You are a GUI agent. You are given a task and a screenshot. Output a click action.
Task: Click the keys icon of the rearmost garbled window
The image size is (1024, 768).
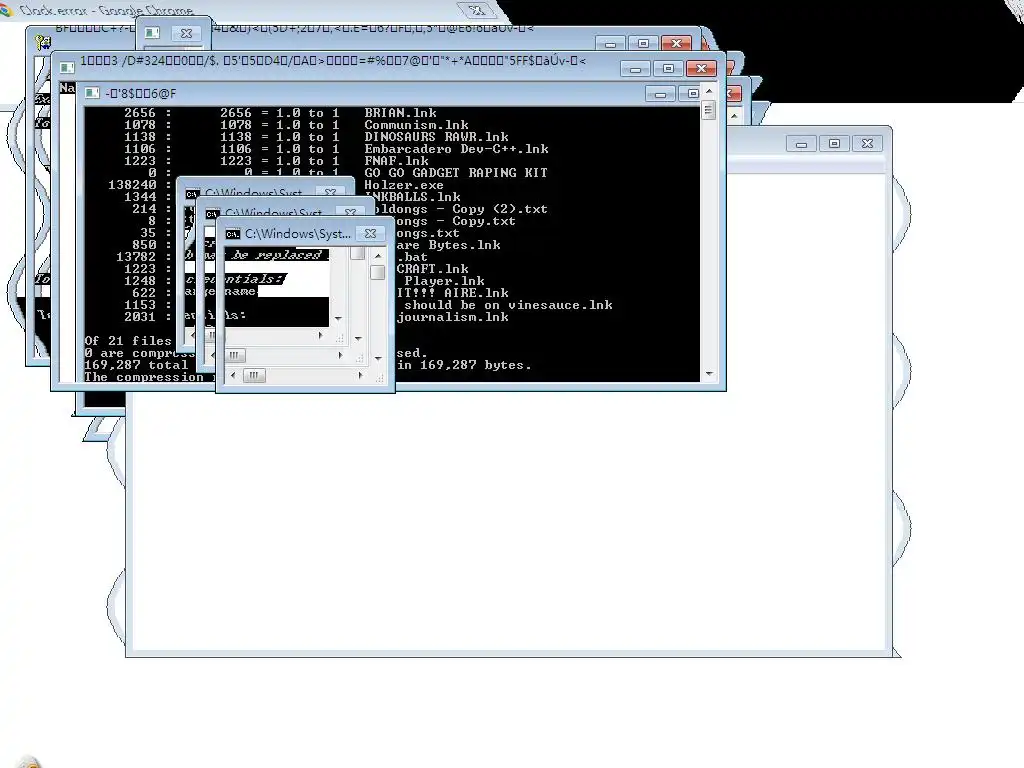pyautogui.click(x=43, y=42)
